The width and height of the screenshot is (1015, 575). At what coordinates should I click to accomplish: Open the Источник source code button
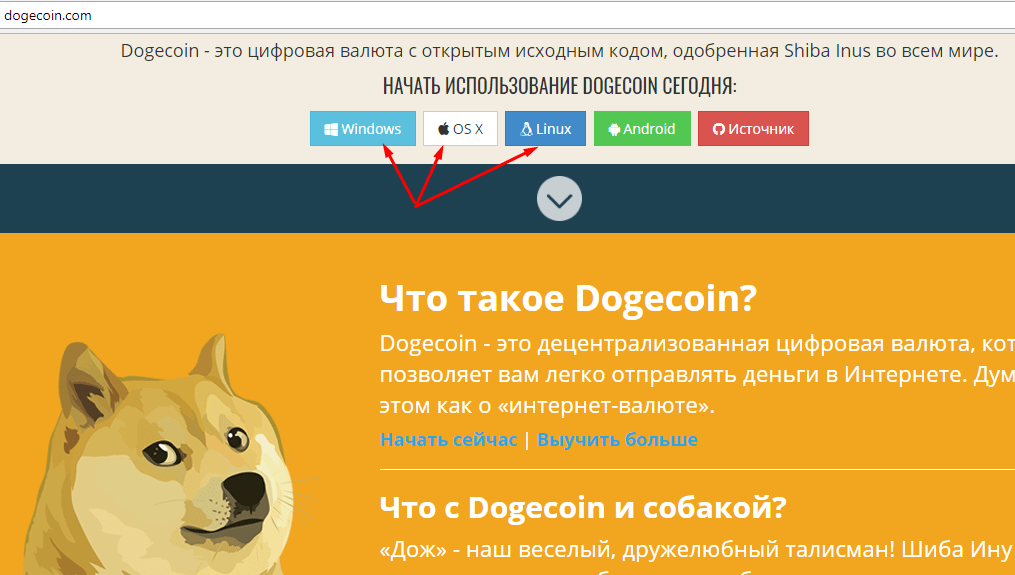click(753, 129)
